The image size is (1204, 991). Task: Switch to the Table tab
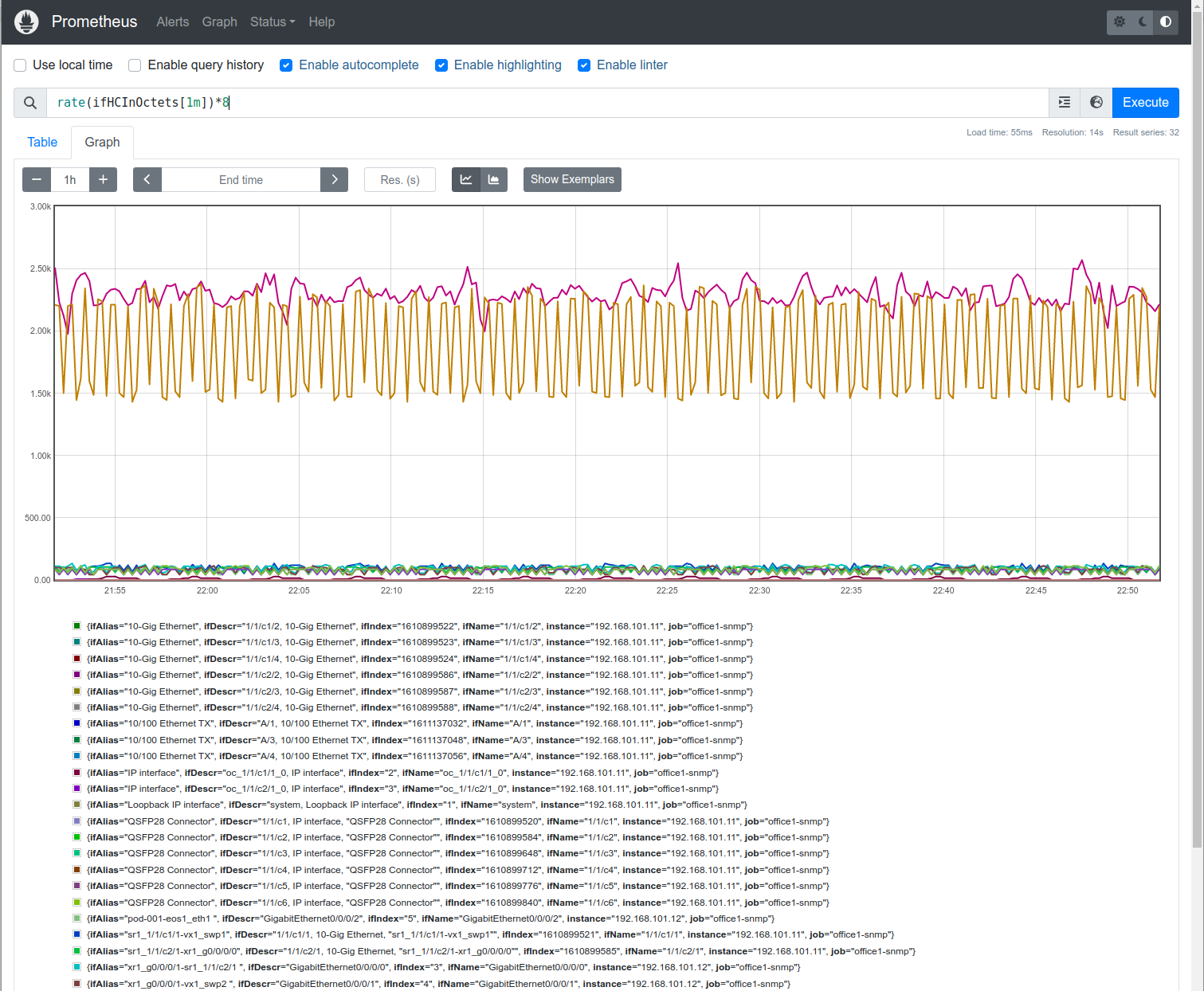[x=41, y=142]
